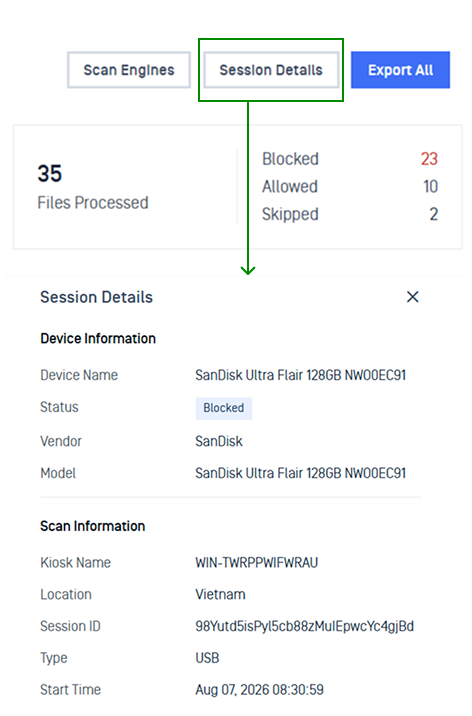This screenshot has height=716, width=472.
Task: Export all results with Export All
Action: tap(400, 70)
